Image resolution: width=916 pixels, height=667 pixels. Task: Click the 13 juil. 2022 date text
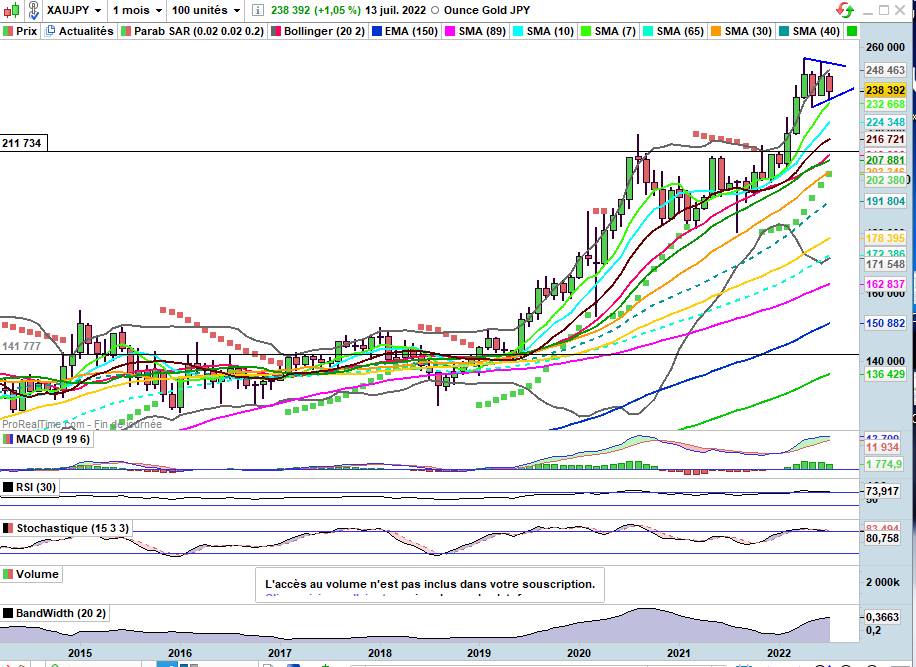[395, 10]
